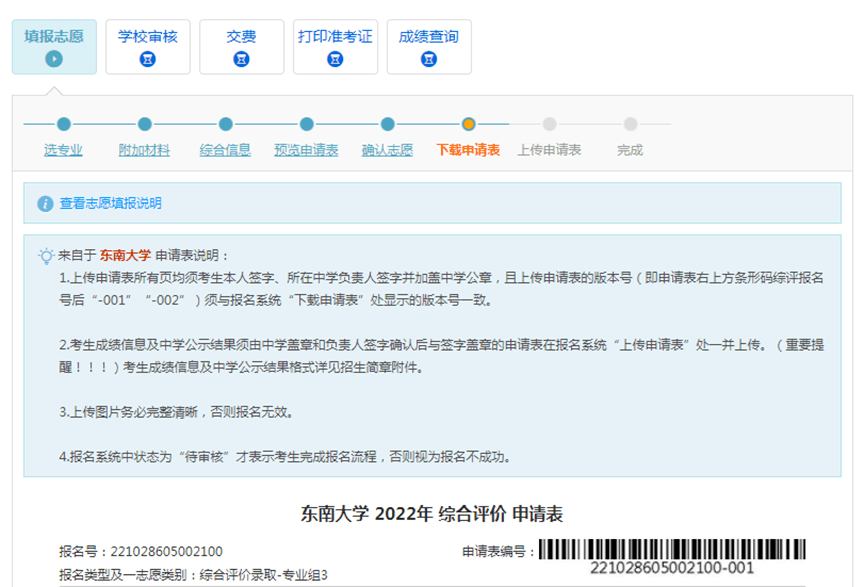The width and height of the screenshot is (864, 587).
Task: Select the 成绩查询 tab
Action: [429, 47]
